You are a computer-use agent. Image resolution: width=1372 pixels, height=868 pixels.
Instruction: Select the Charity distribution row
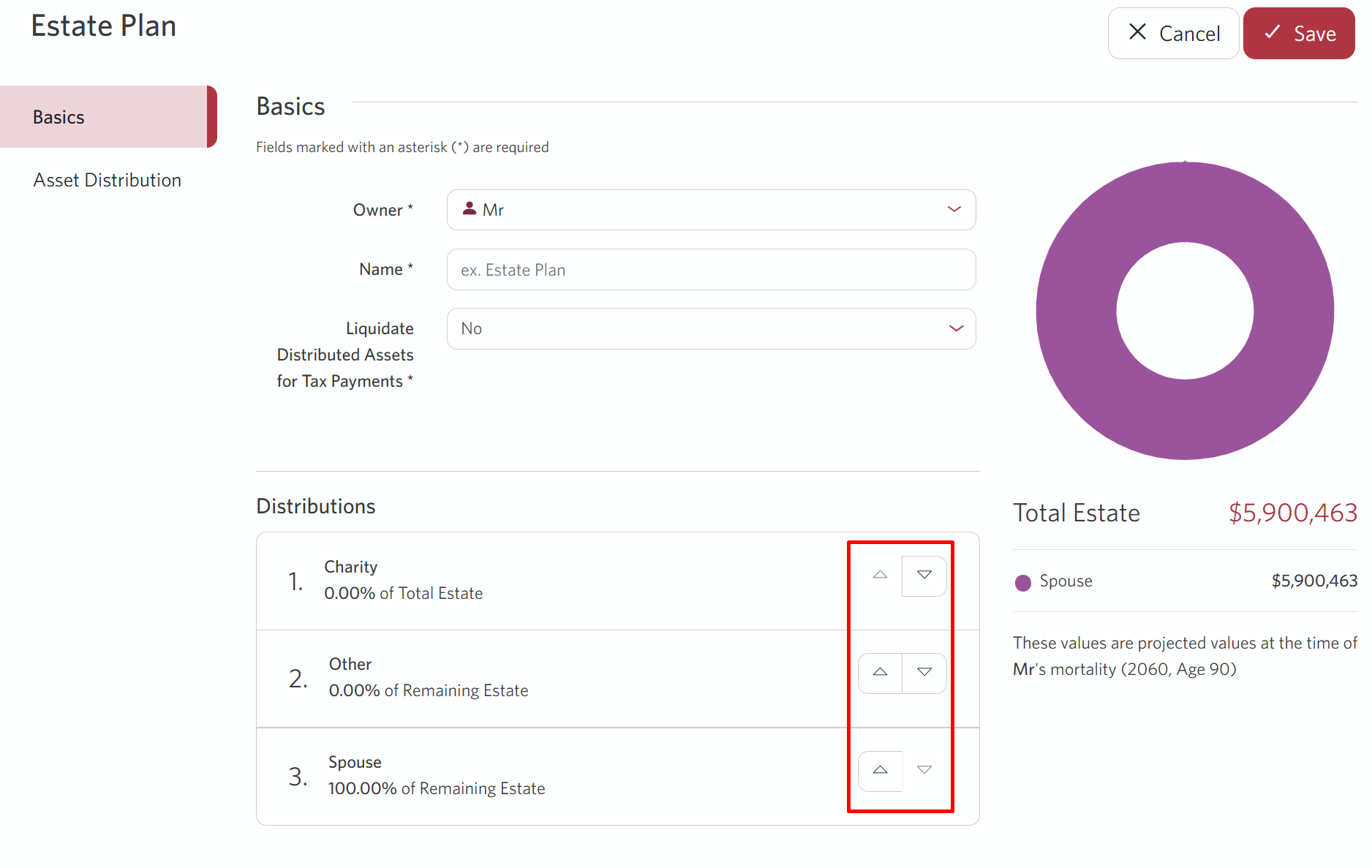[512, 581]
